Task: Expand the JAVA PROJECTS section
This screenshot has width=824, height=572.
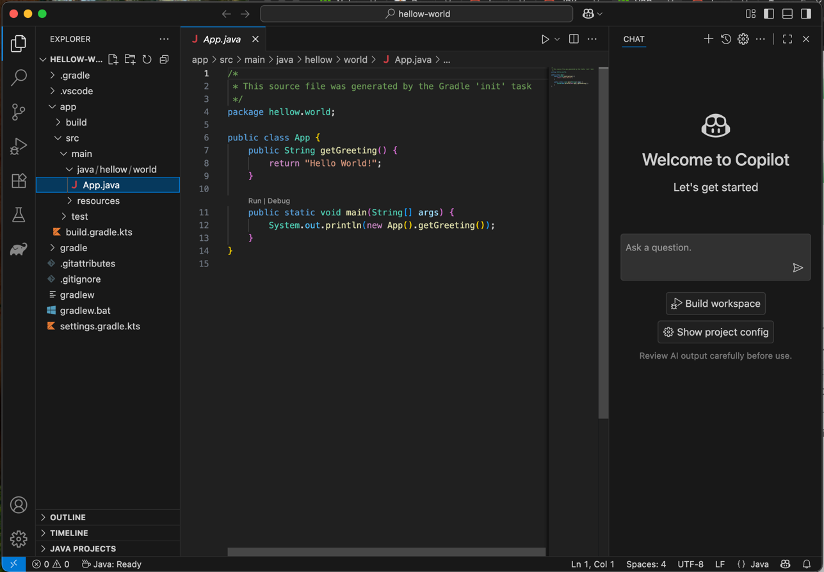Action: [x=82, y=548]
